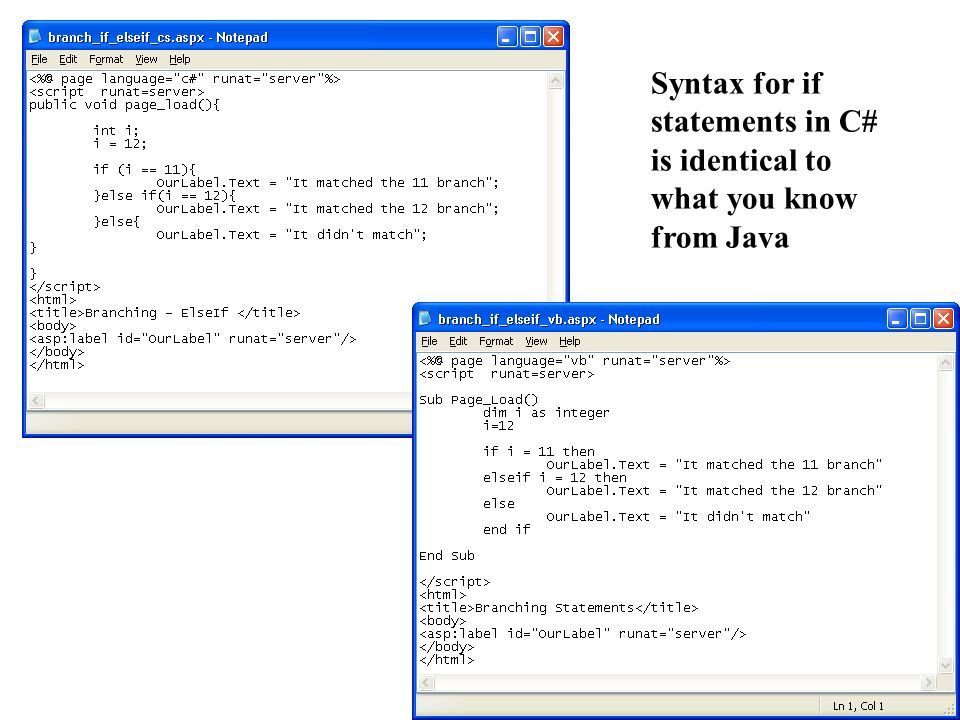Open Format menu in branch_if_elseif_vb.aspx Notepad
Viewport: 960px width, 720px height.
[x=496, y=341]
